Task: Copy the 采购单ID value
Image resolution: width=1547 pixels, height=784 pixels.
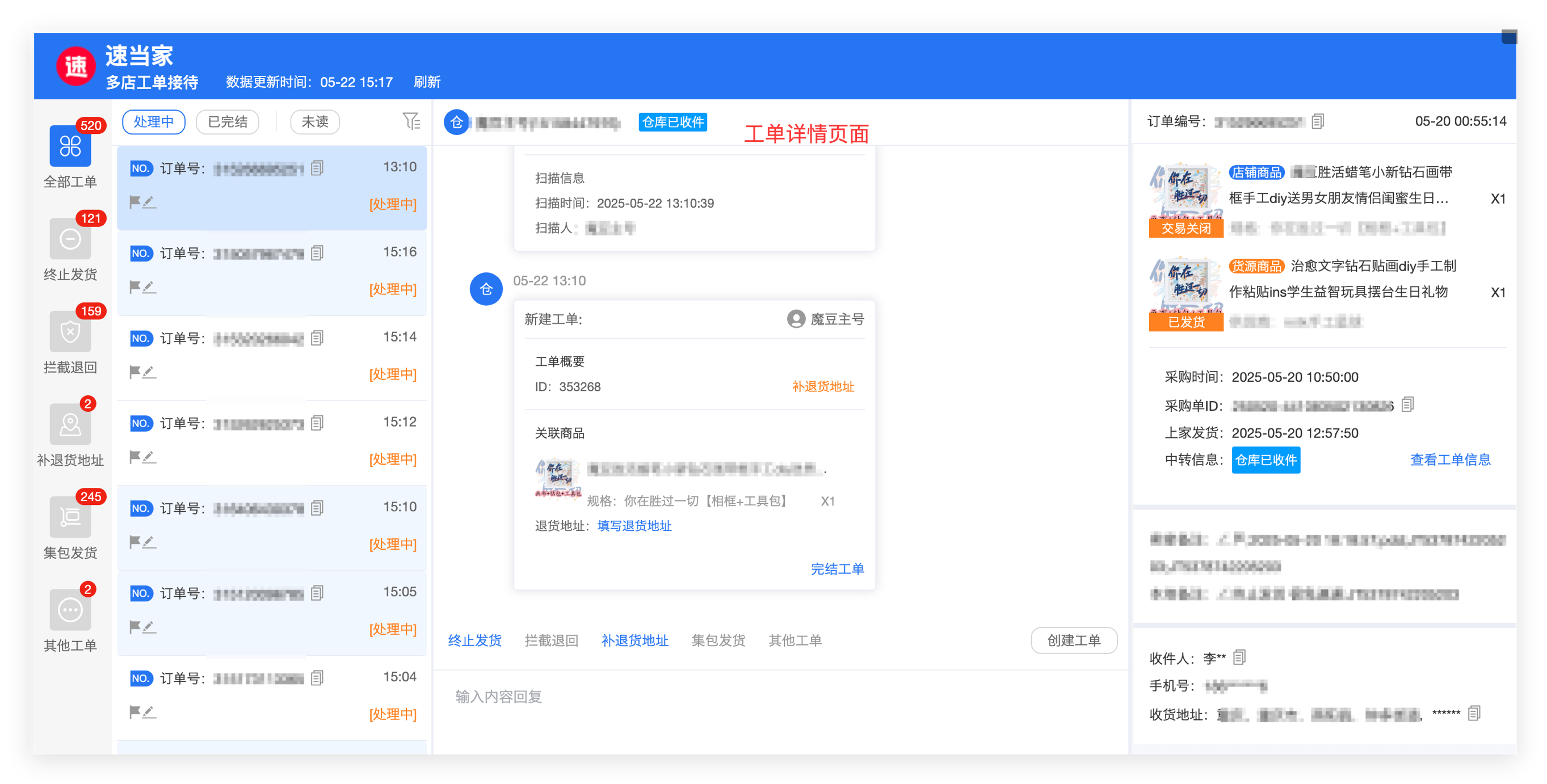Action: click(1407, 404)
